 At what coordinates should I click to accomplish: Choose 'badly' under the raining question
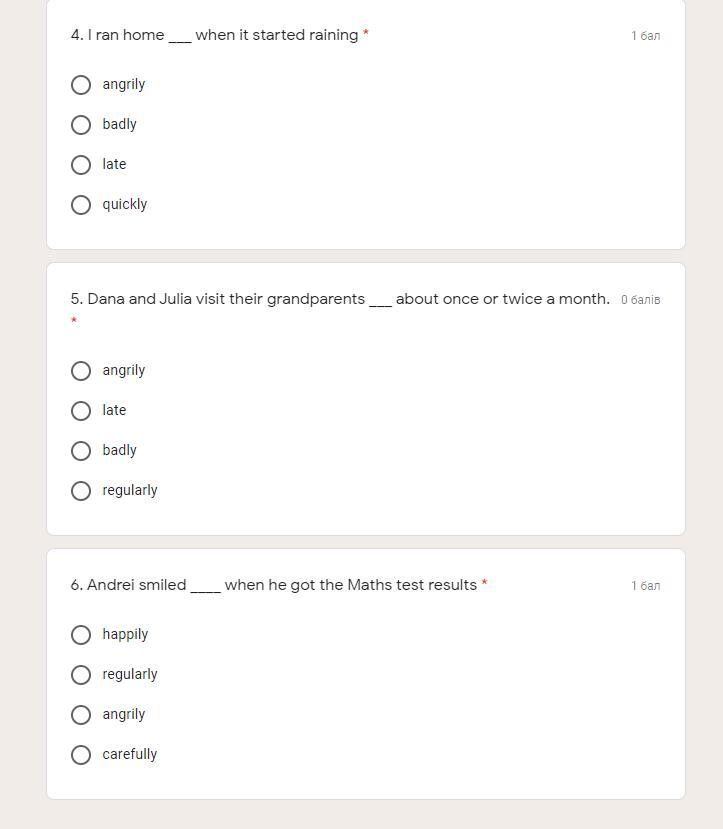(81, 125)
